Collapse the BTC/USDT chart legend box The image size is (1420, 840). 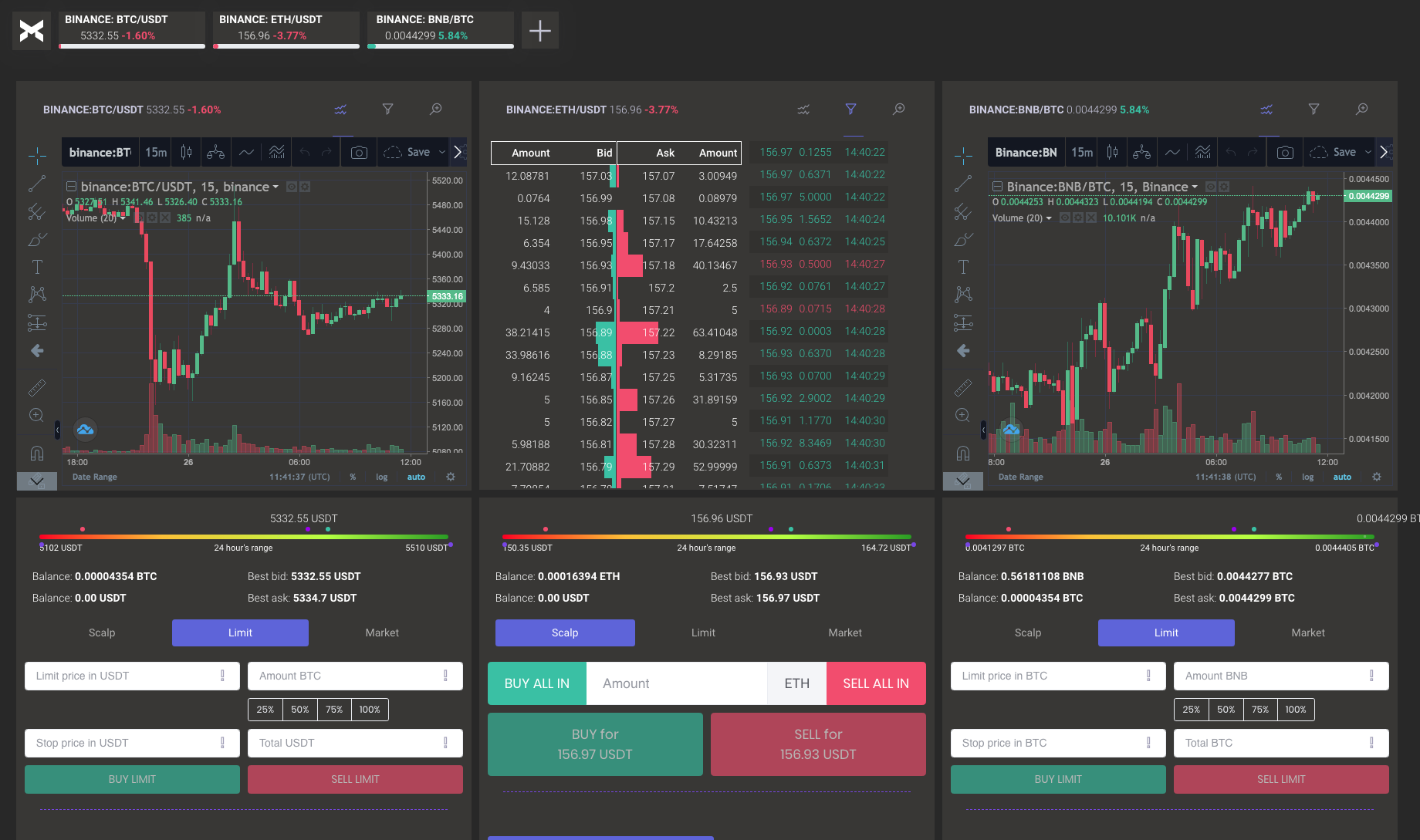click(71, 187)
